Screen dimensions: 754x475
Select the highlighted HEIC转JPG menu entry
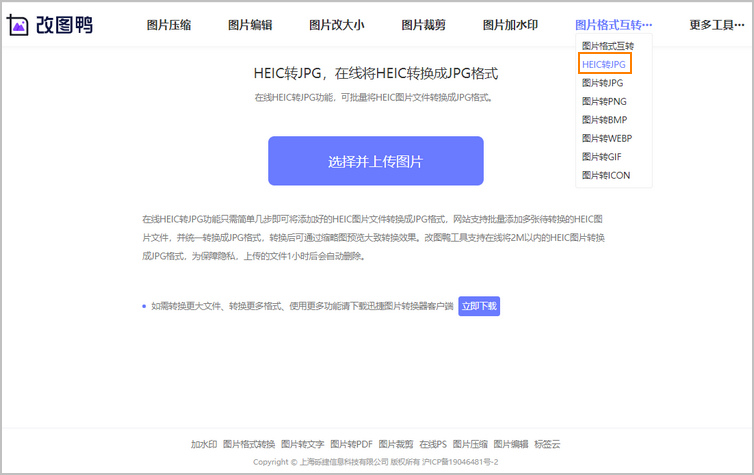point(604,65)
